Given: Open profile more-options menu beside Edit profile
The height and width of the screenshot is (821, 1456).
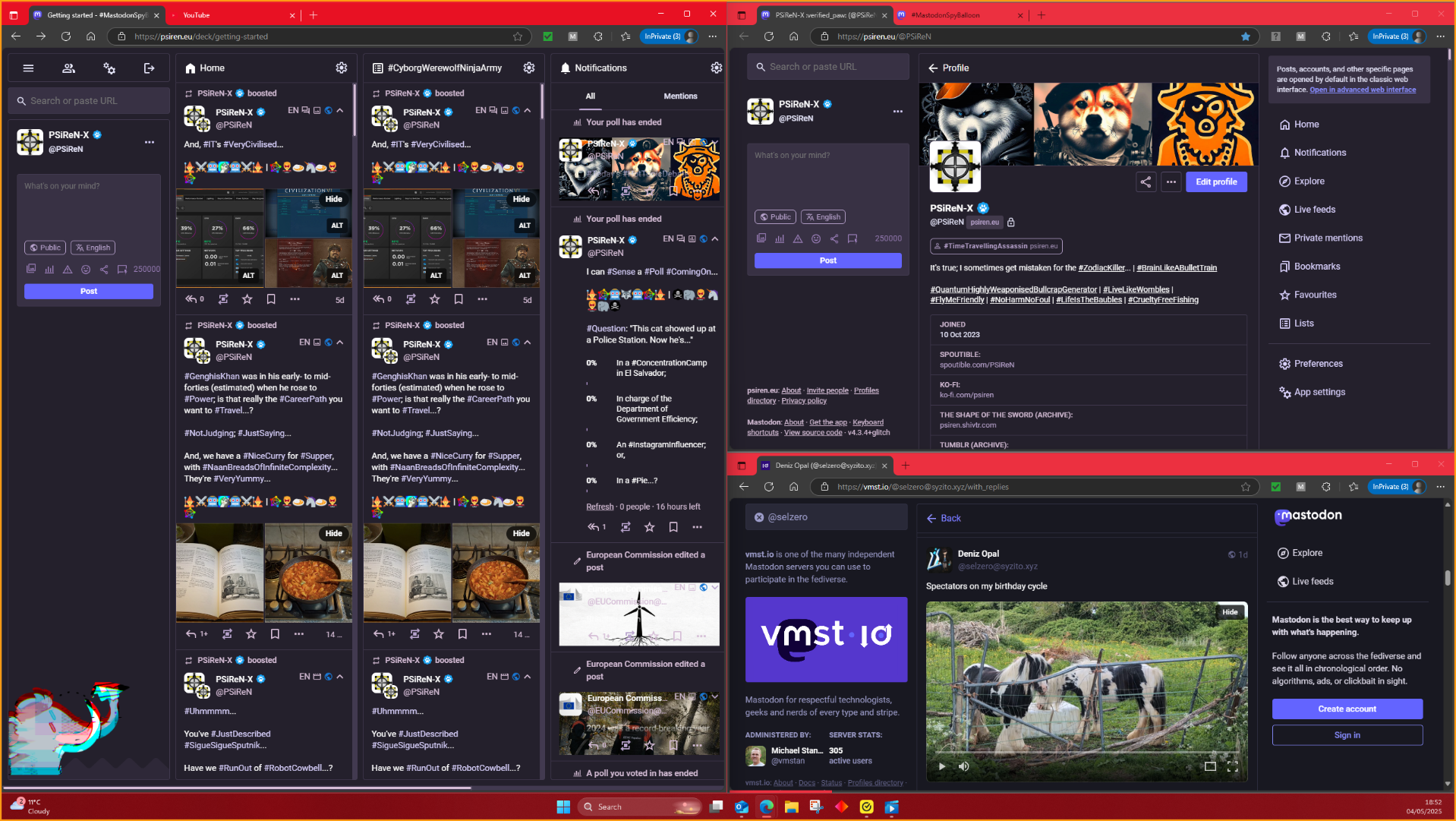Looking at the screenshot, I should coord(1171,182).
